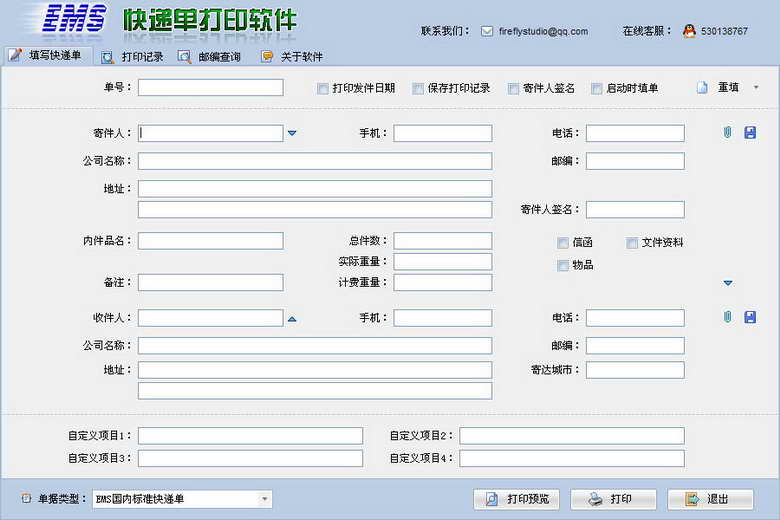Click the recipient 邮编 field
Screen dimensions: 780x520
635,346
